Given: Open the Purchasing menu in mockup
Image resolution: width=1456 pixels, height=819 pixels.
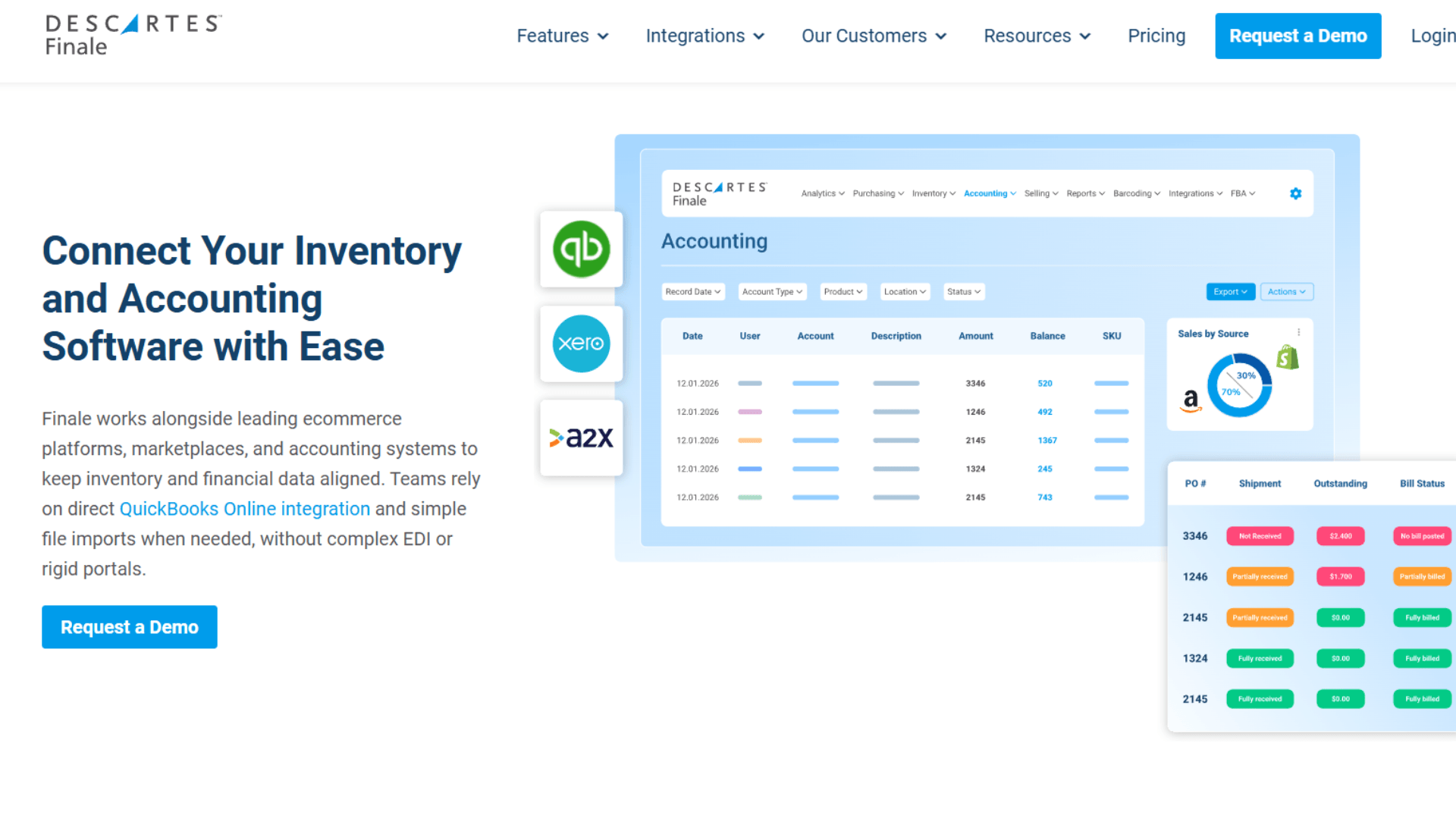Looking at the screenshot, I should pyautogui.click(x=878, y=193).
